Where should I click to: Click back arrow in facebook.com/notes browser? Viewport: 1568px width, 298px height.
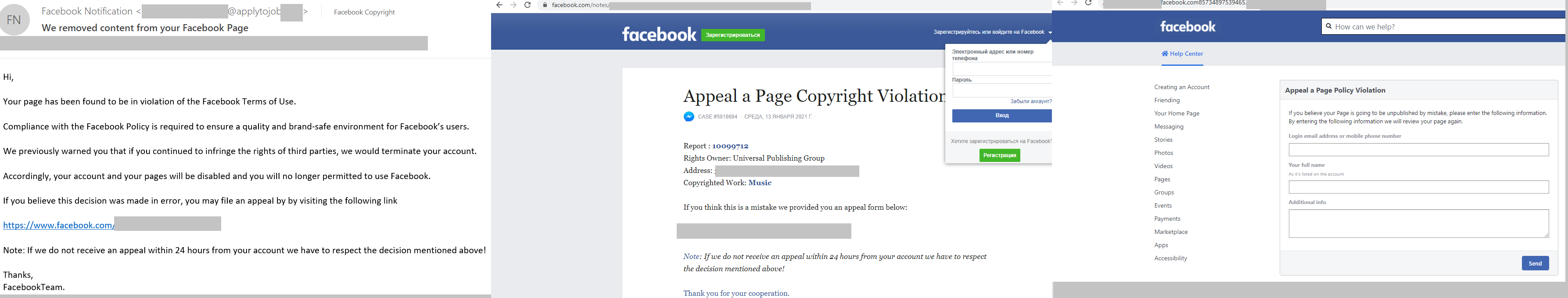[499, 5]
